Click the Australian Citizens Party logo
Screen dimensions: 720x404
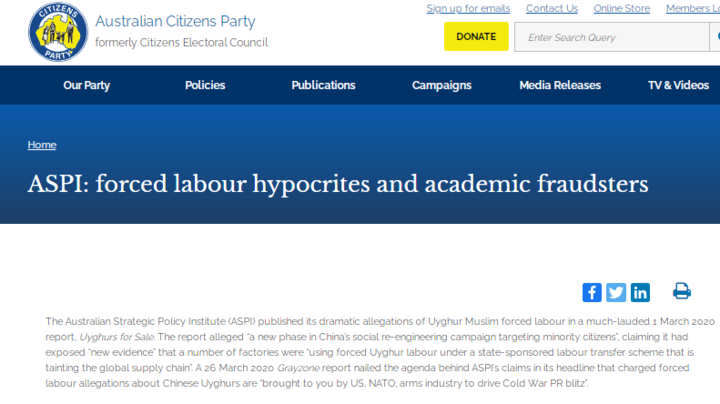coord(58,32)
